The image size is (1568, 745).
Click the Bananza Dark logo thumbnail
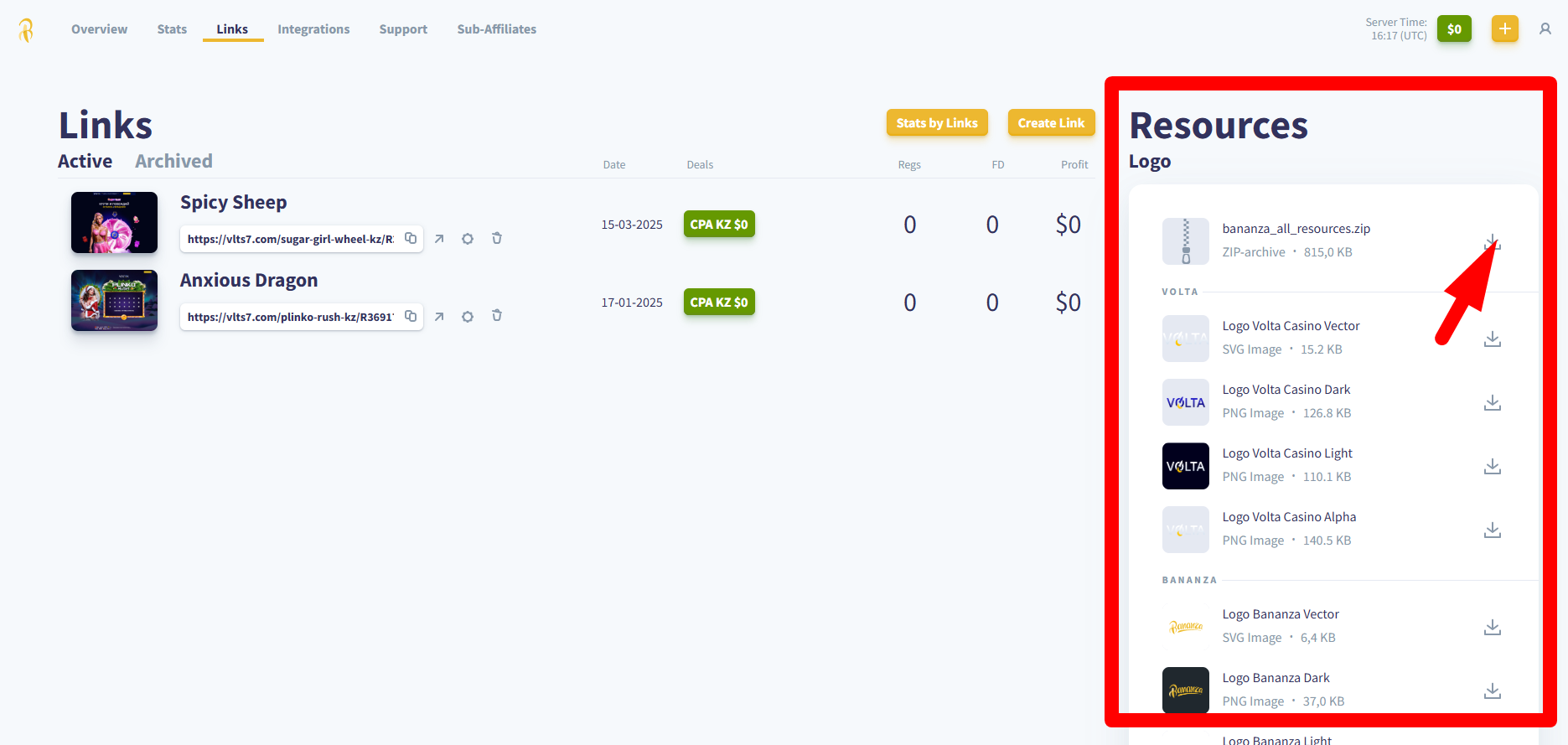pyautogui.click(x=1186, y=691)
